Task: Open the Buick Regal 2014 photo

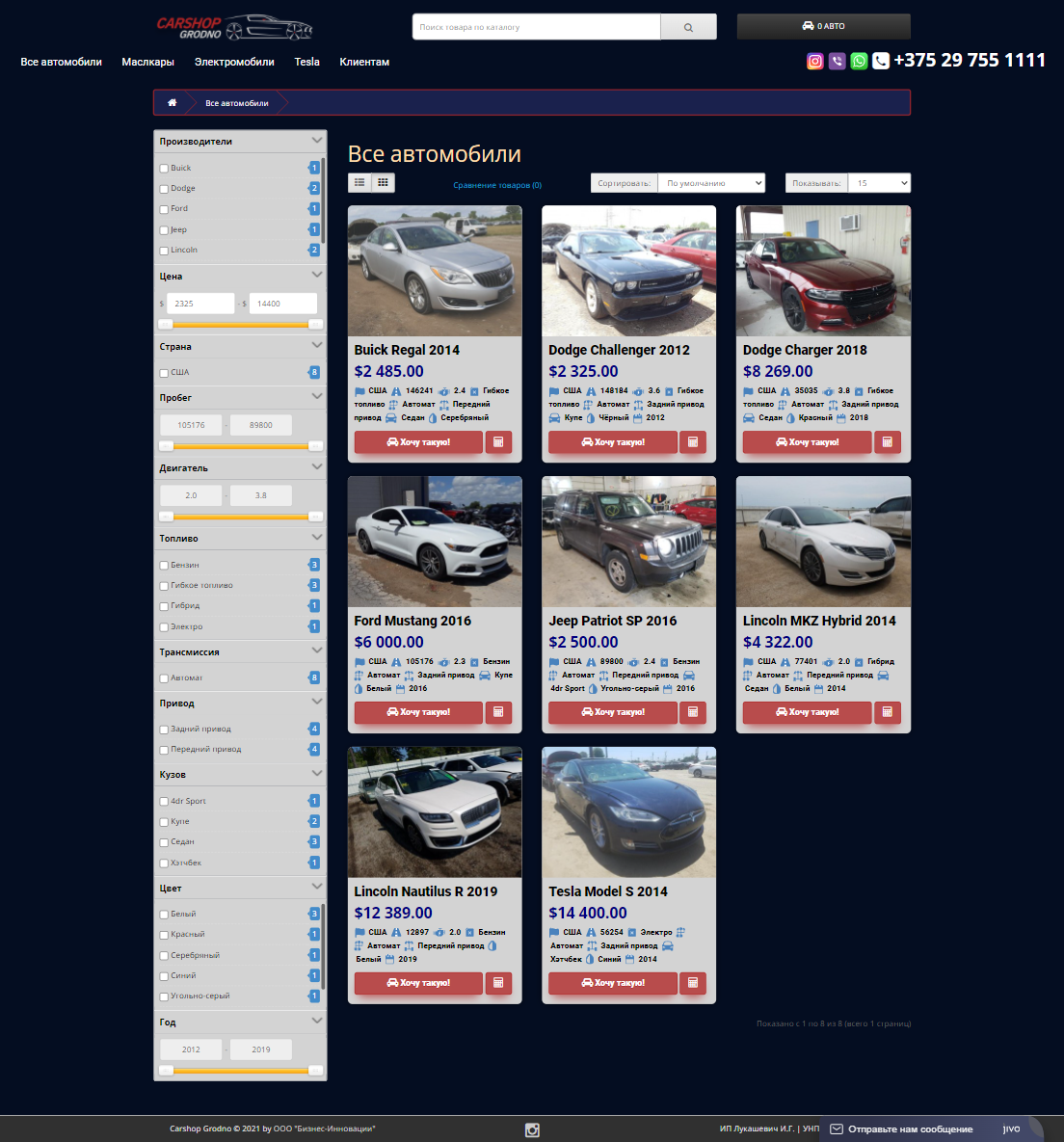Action: [435, 271]
